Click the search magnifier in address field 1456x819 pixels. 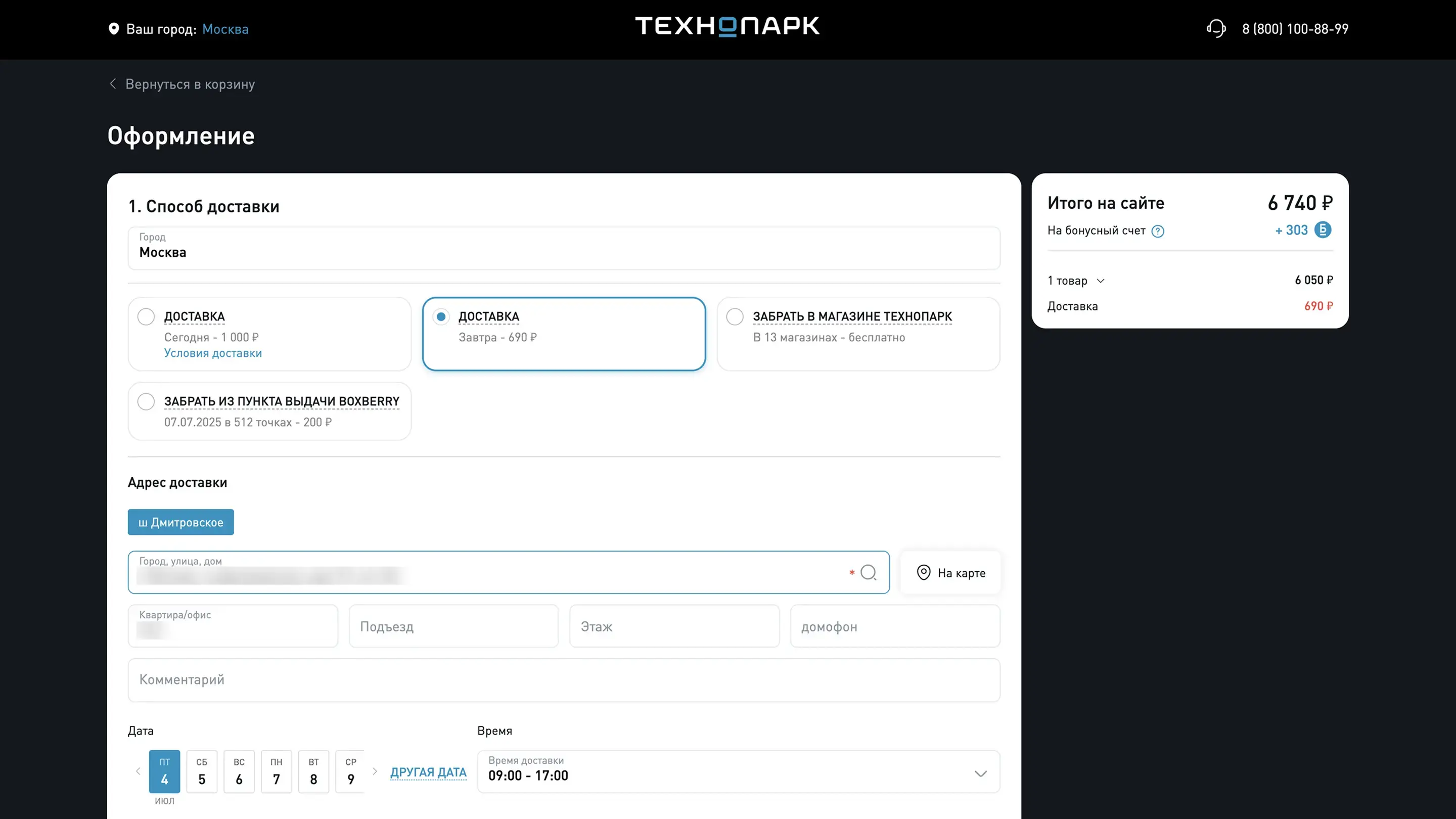[x=868, y=573]
